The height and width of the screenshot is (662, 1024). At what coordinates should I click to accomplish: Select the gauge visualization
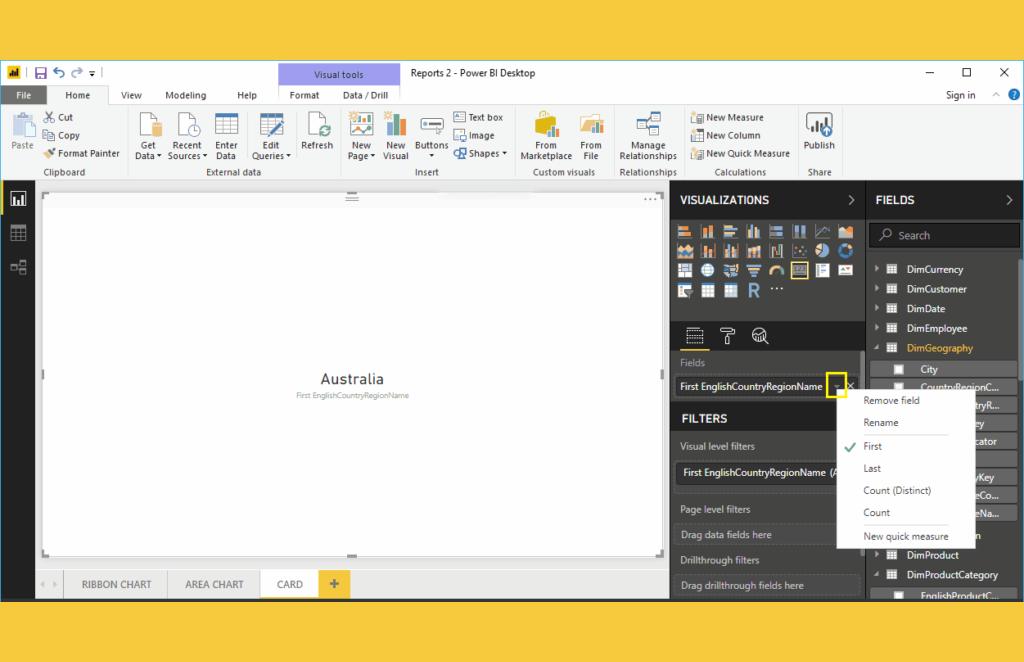(776, 270)
